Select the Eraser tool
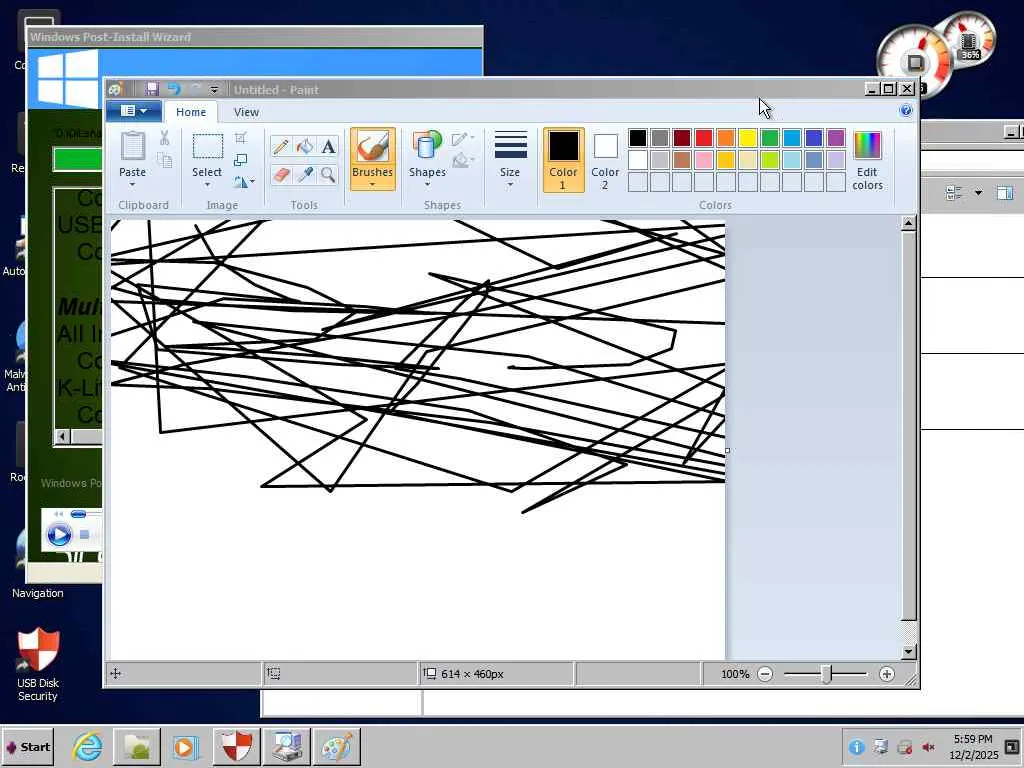 [x=281, y=174]
